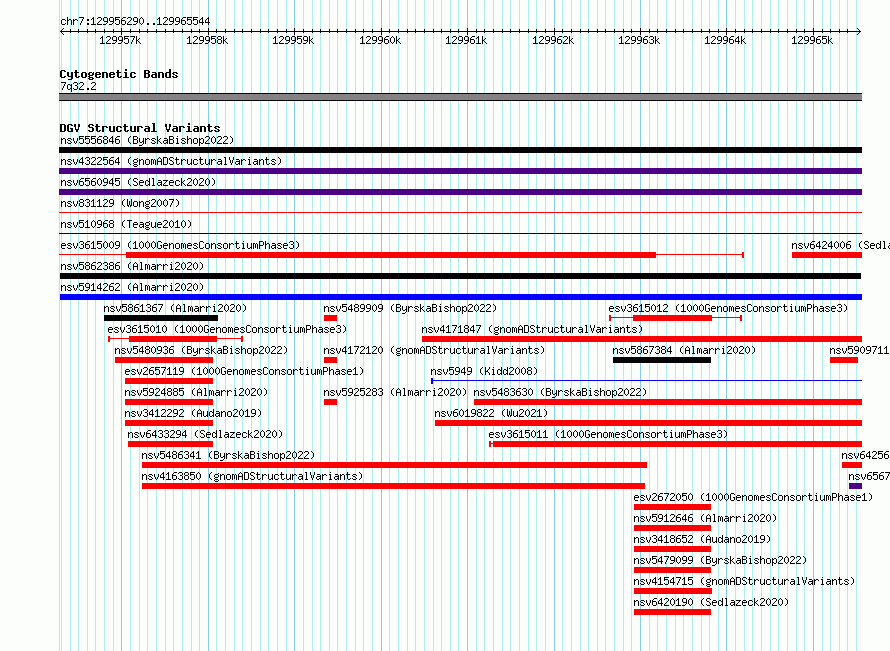Click the DGV Structural Variants track title
890x651 pixels.
point(140,128)
